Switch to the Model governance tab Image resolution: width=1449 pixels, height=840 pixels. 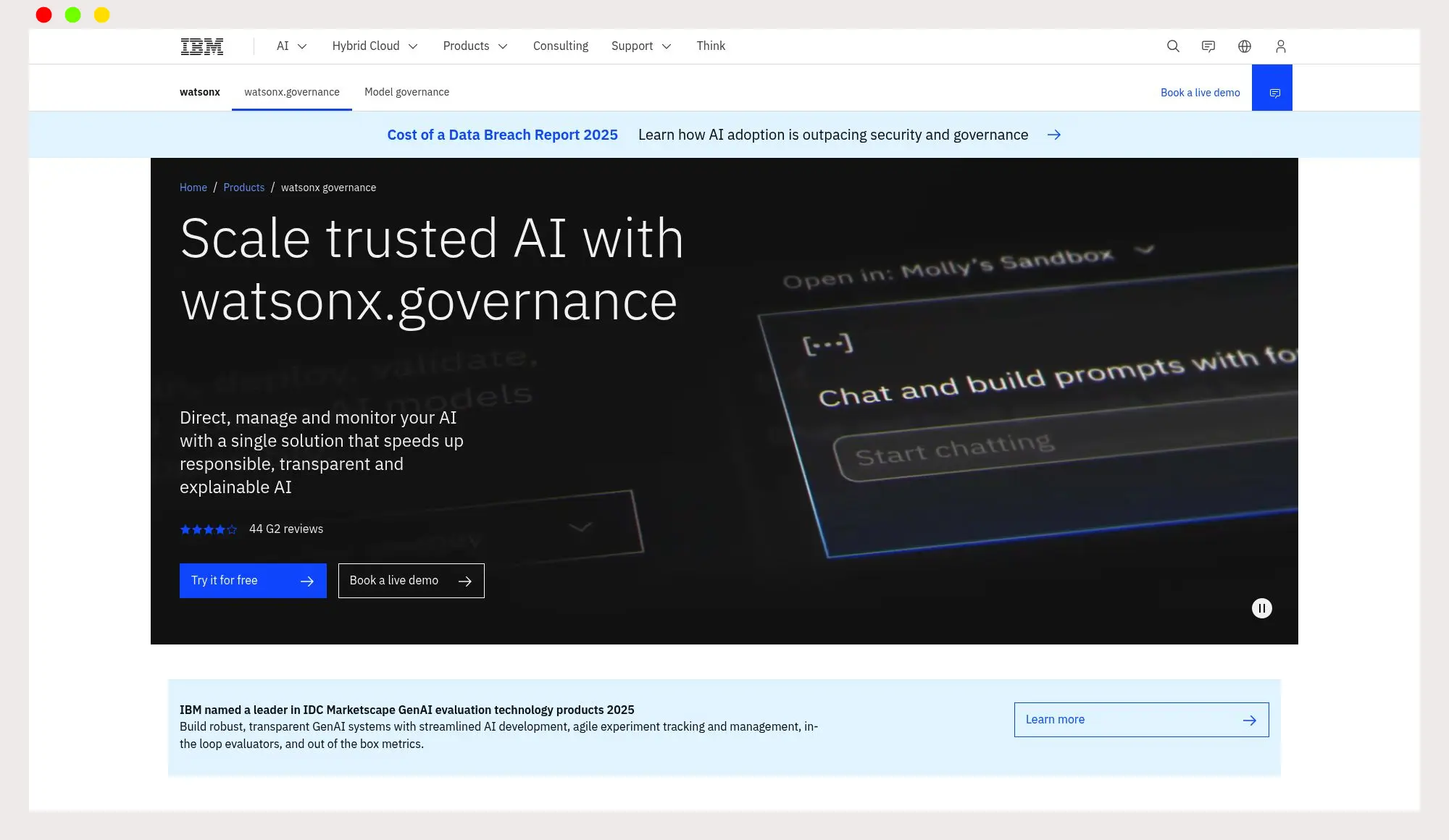coord(406,92)
